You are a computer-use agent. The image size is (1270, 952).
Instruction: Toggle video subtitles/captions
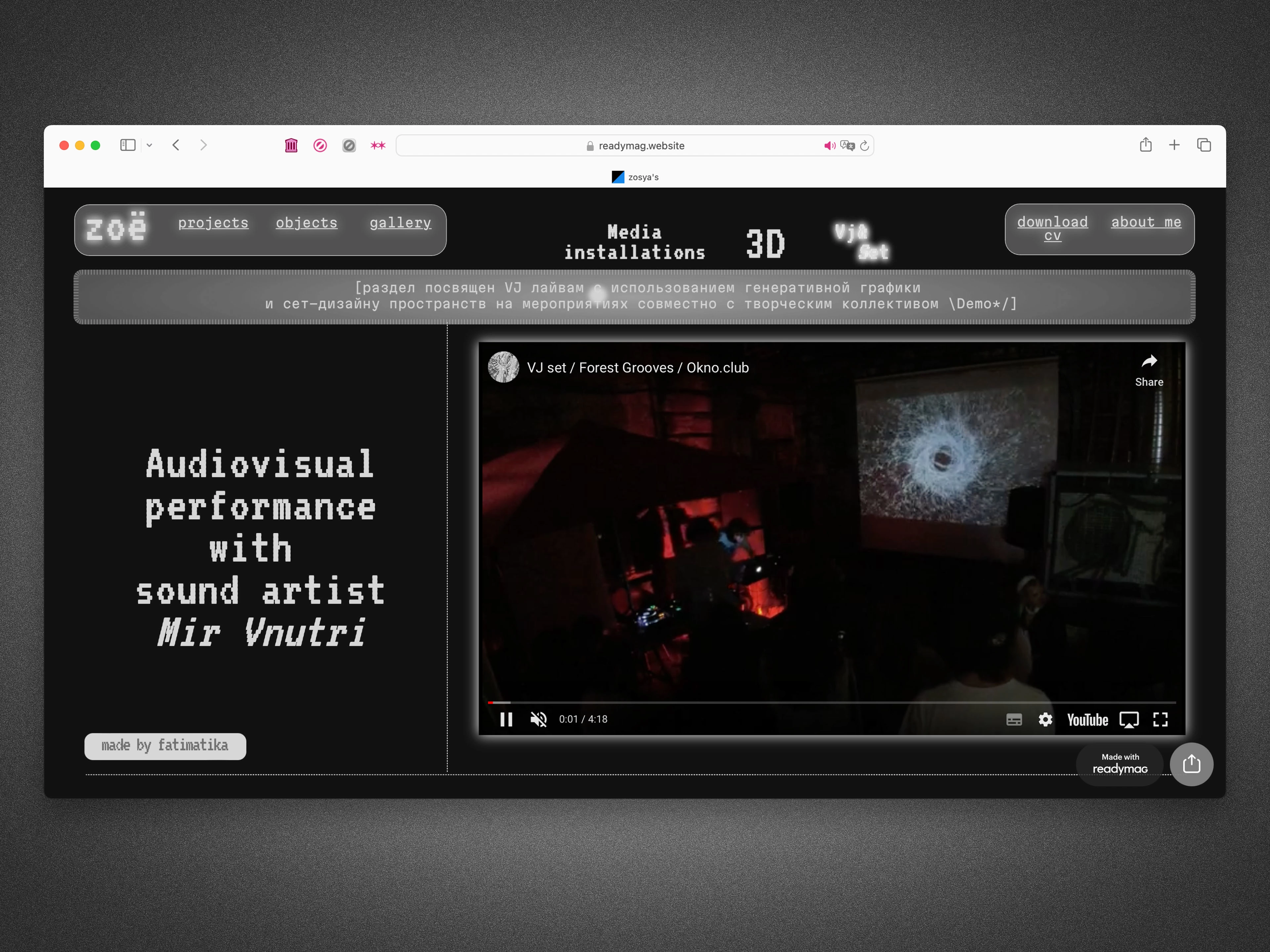click(x=1014, y=720)
